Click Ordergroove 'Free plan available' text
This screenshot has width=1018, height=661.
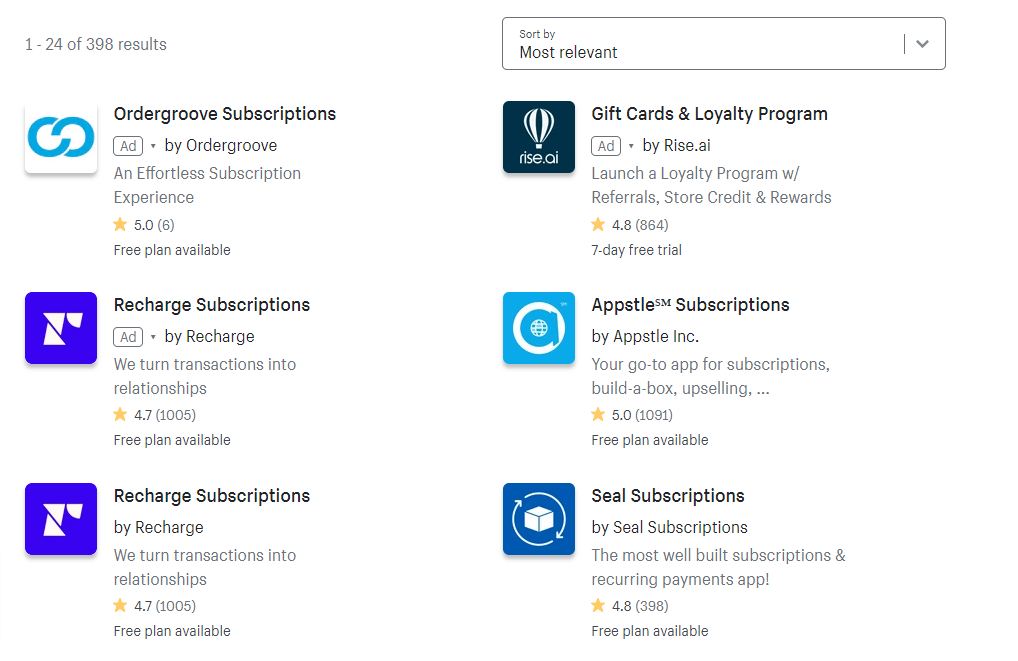click(x=172, y=250)
